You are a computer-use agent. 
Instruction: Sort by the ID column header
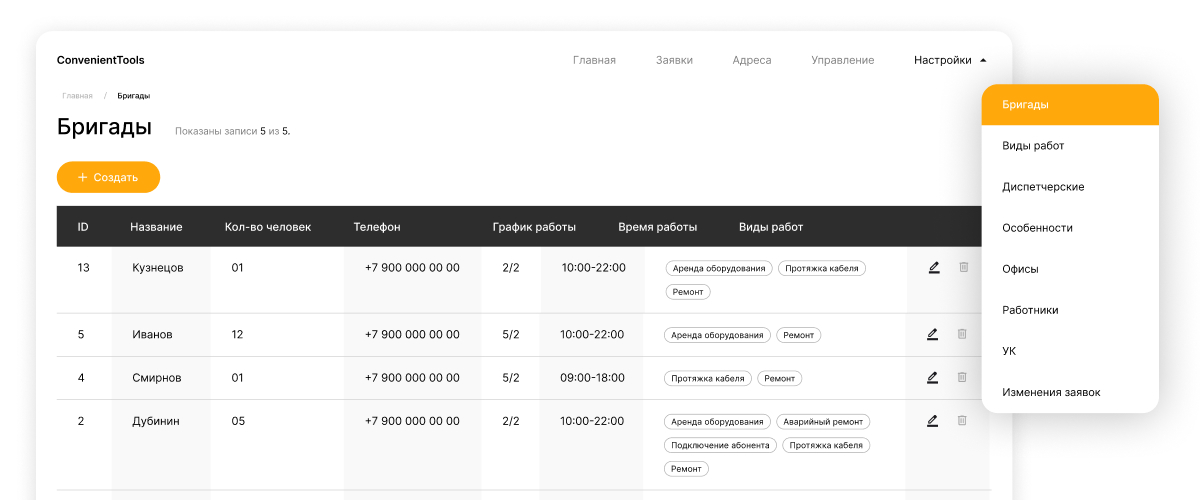(83, 227)
